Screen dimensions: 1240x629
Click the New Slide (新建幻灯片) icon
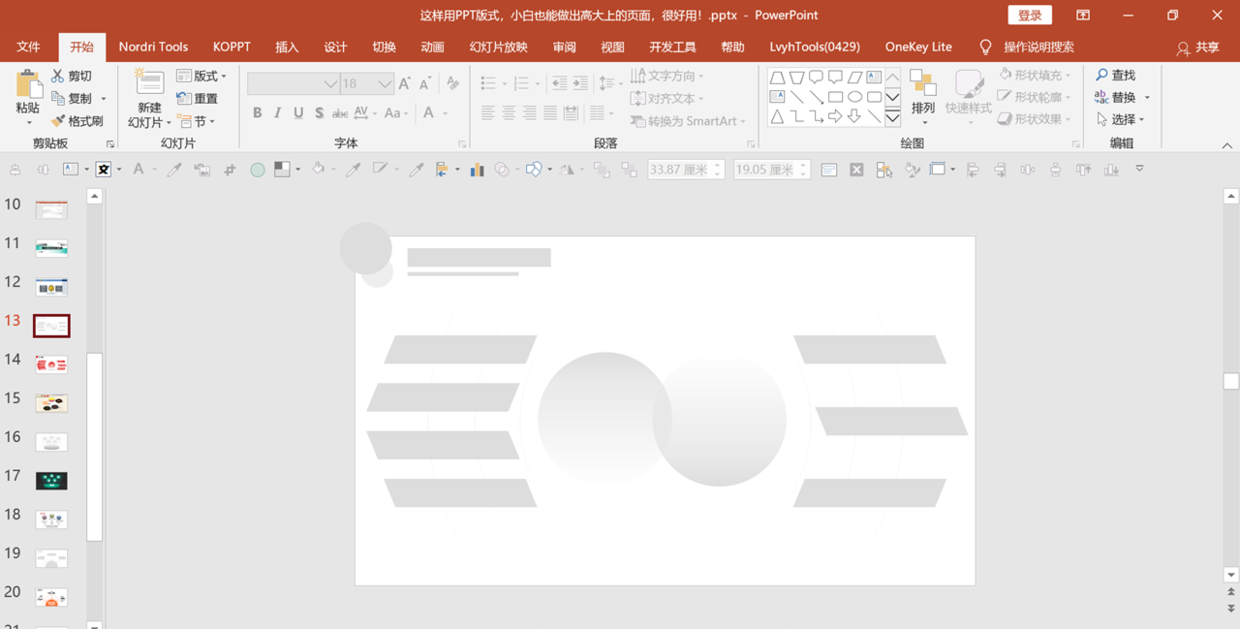point(149,83)
